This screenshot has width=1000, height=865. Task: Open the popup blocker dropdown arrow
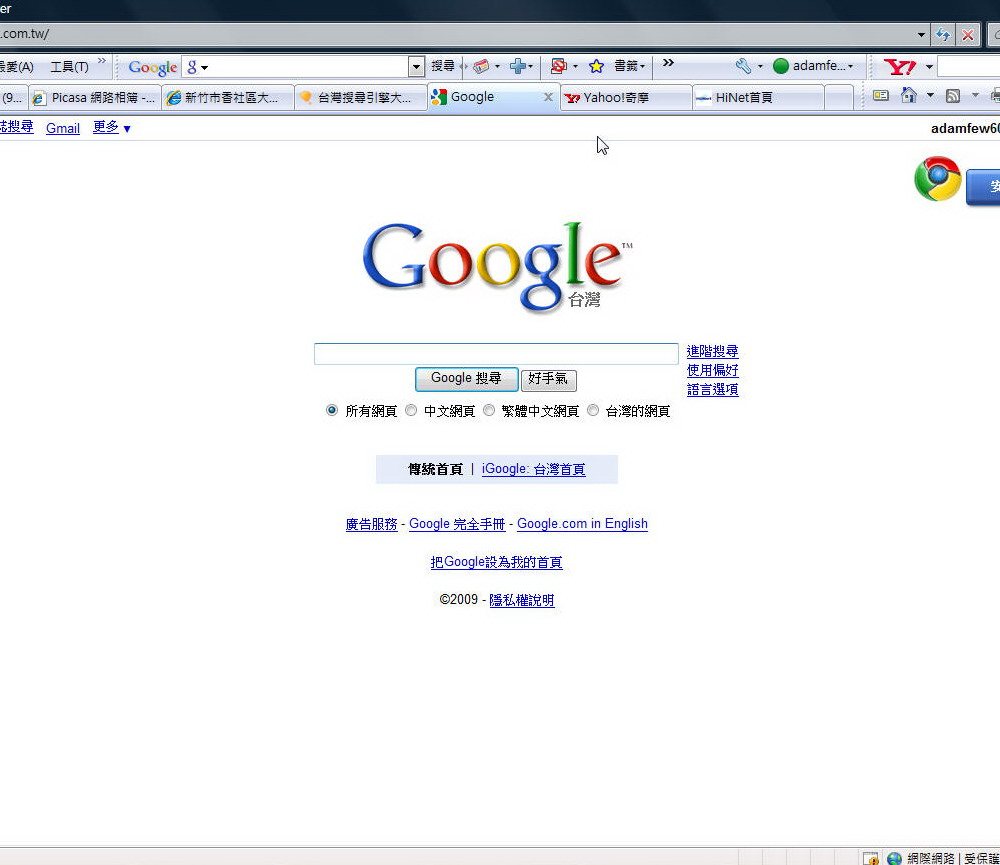(x=575, y=66)
